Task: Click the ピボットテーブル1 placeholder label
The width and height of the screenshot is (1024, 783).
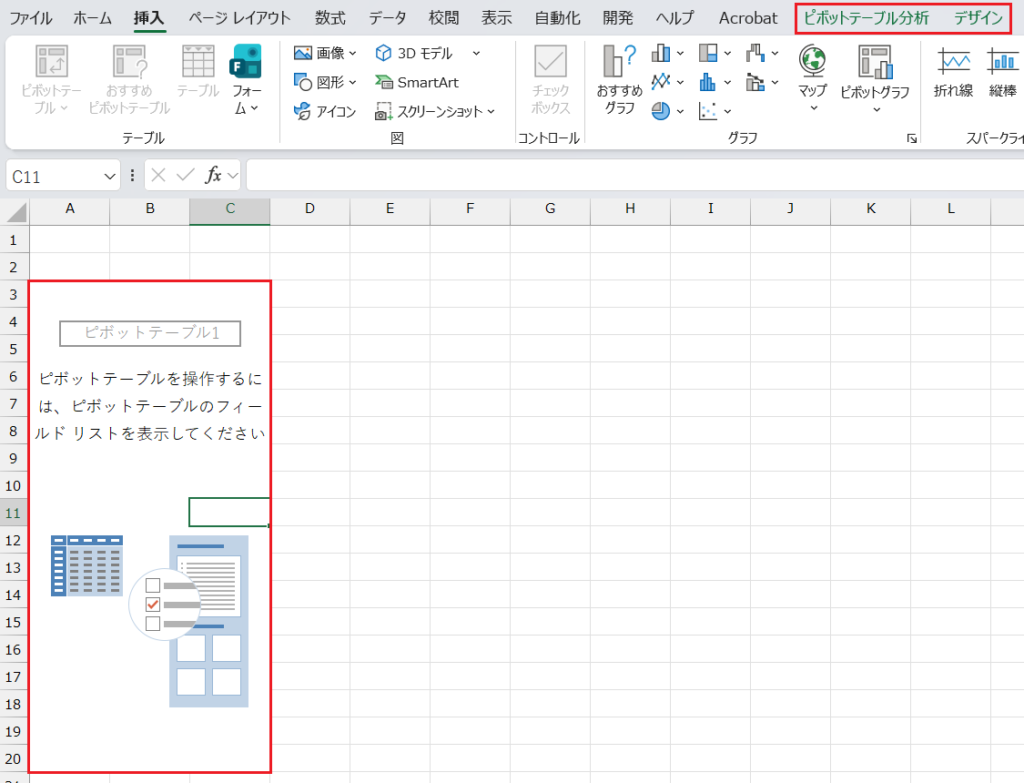Action: pos(150,333)
